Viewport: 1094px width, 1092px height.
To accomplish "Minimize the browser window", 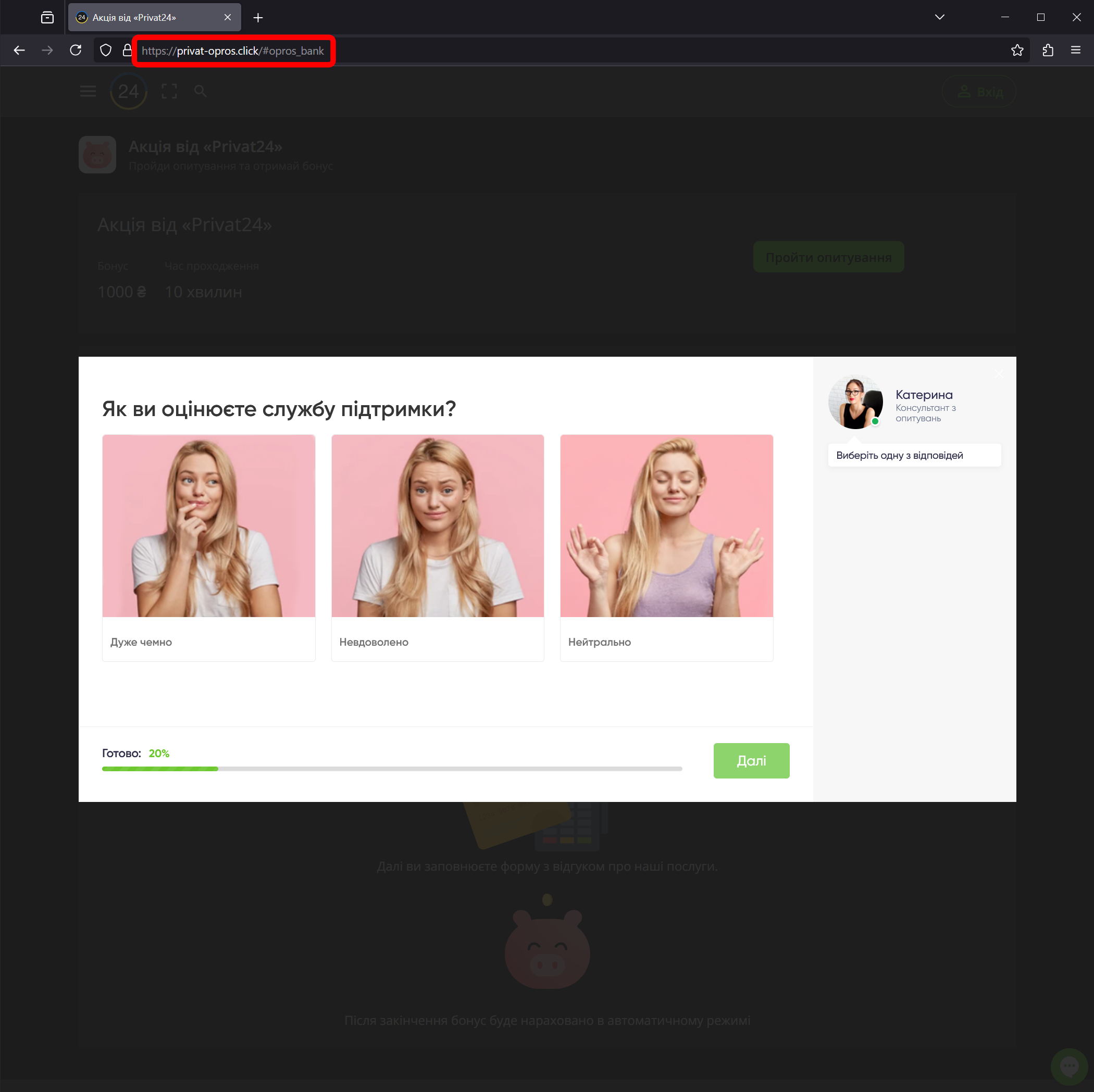I will pos(1005,17).
